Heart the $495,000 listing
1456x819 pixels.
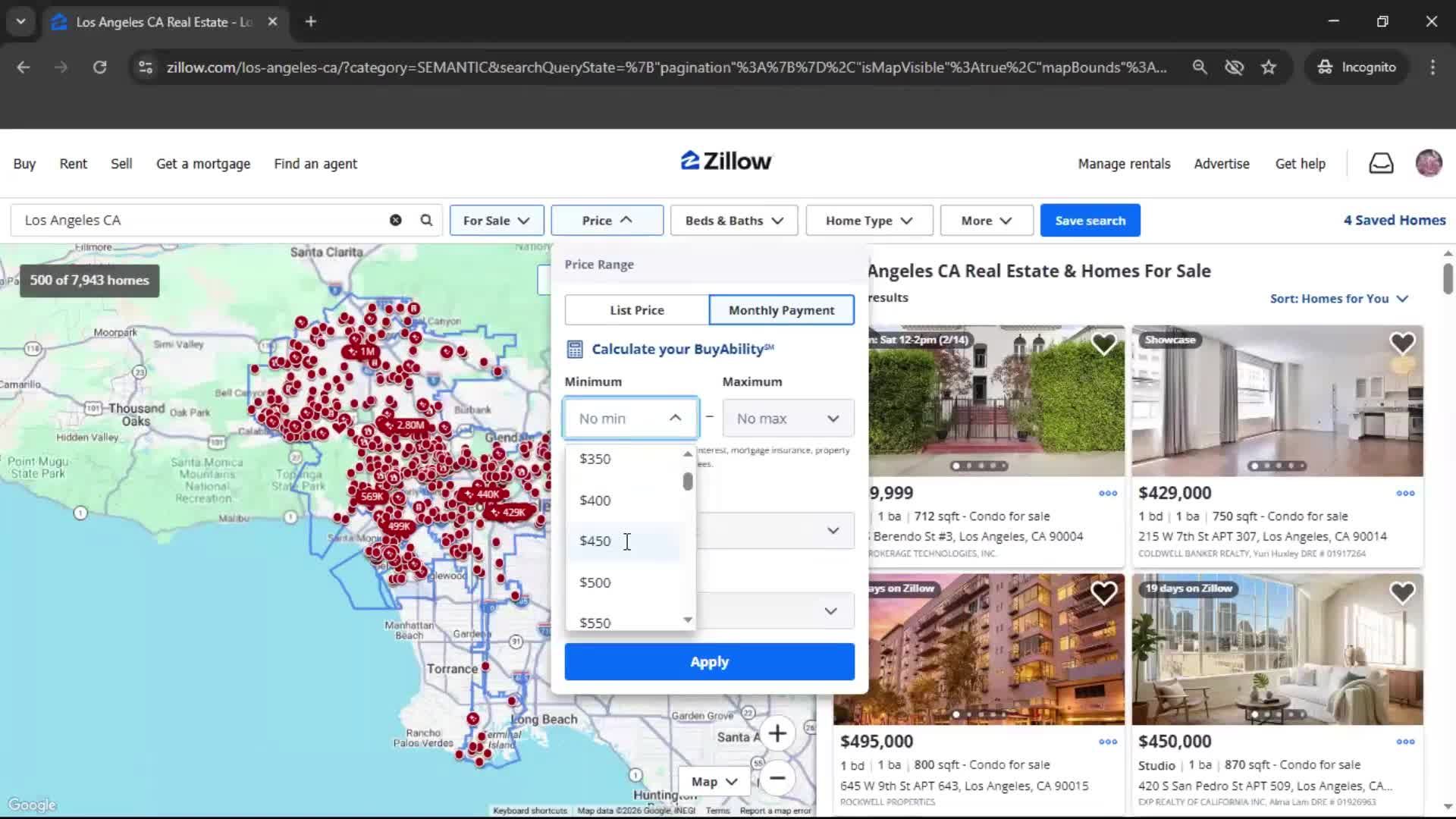click(x=1105, y=592)
